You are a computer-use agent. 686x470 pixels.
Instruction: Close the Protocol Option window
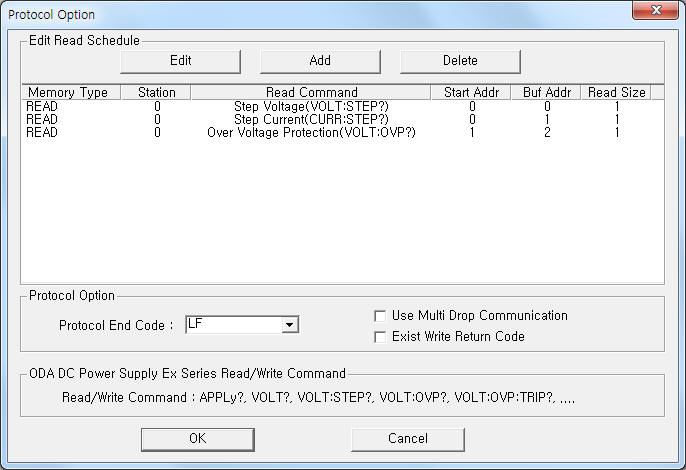coord(655,11)
